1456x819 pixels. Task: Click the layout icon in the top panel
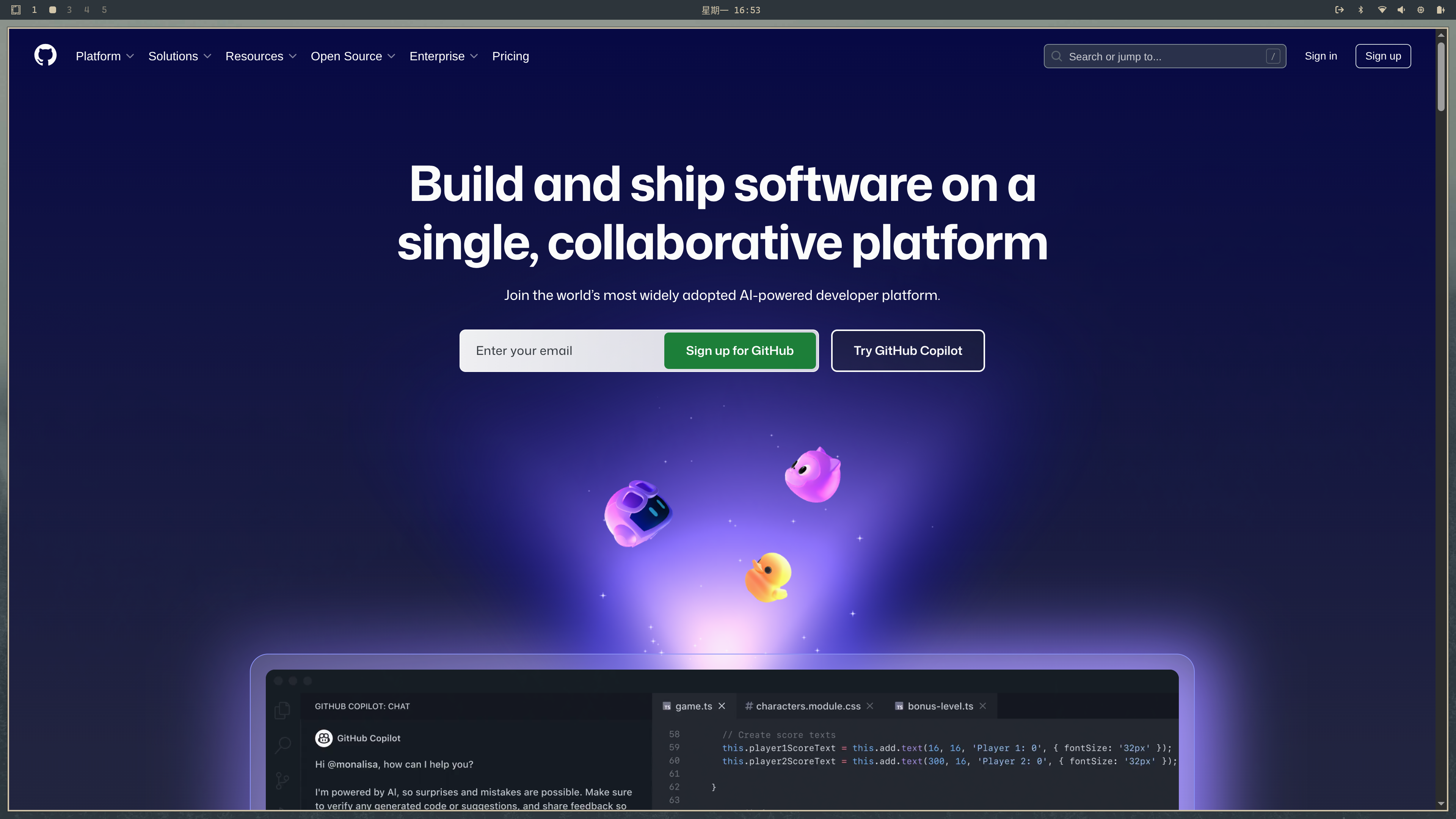tap(16, 9)
